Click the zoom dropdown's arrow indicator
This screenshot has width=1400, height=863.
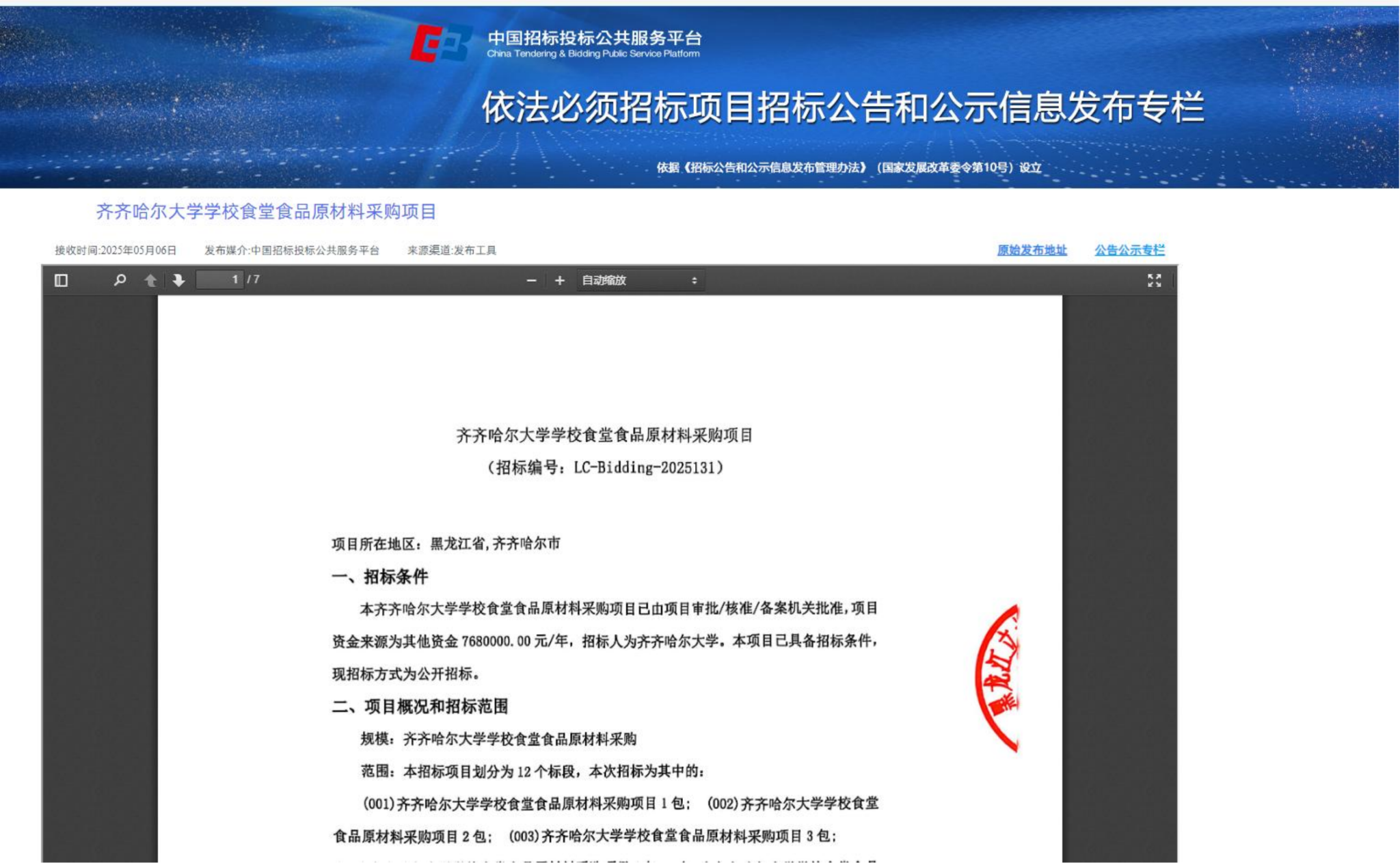pos(694,280)
